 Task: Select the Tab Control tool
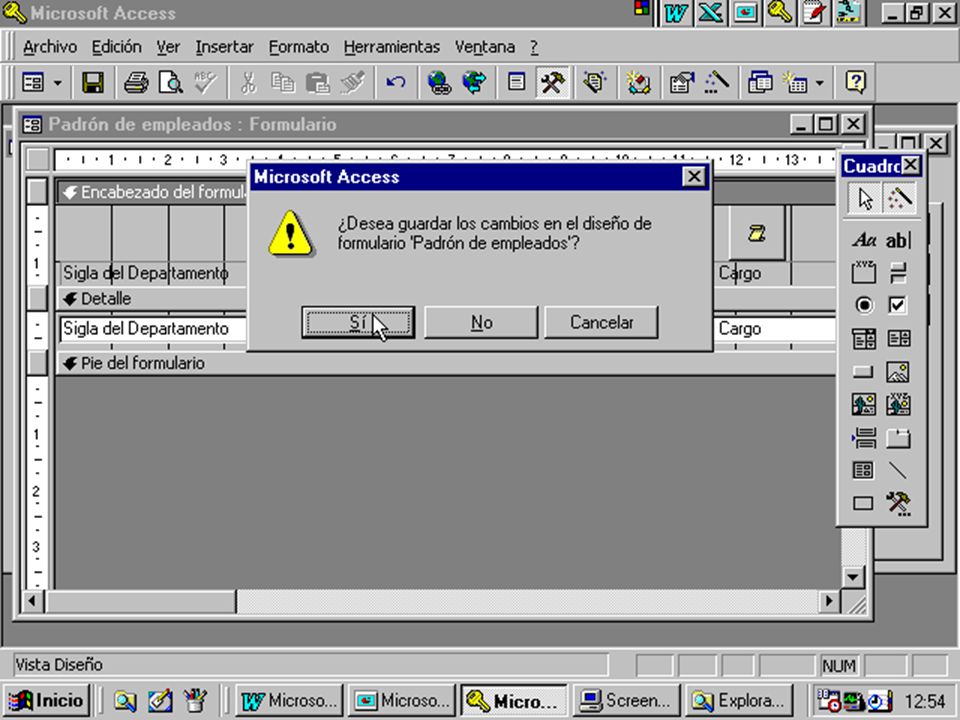point(898,438)
